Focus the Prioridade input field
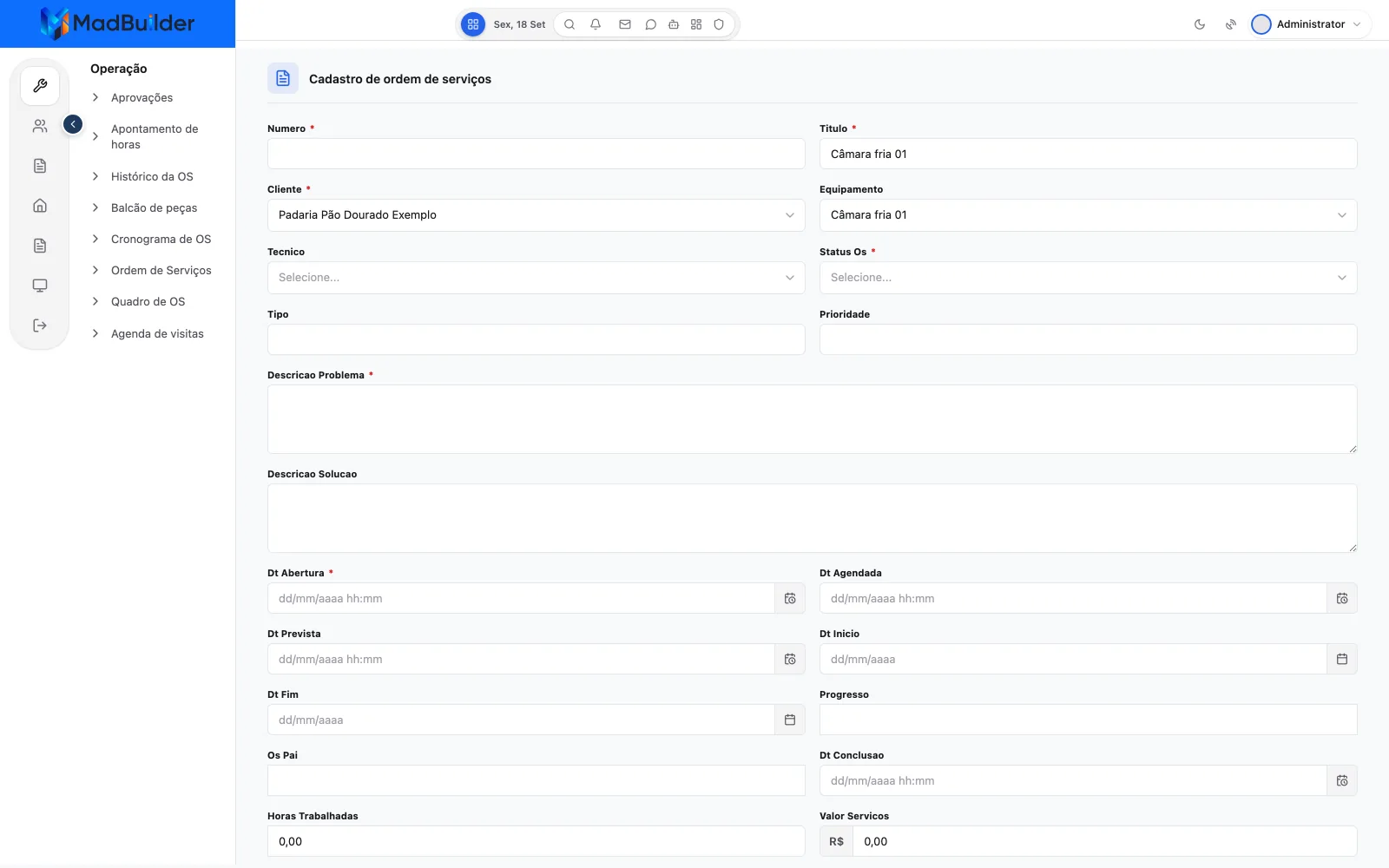This screenshot has height=868, width=1389. pos(1089,339)
